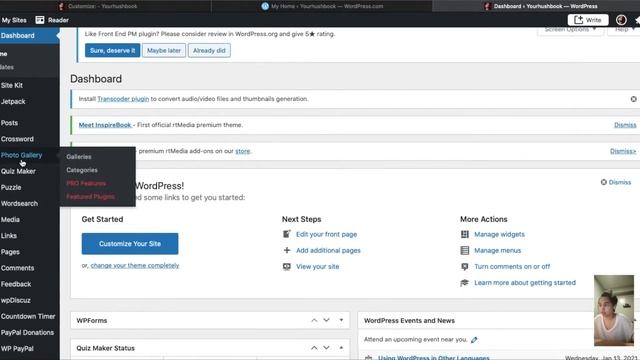Move Quiz Maker Status widget down
Screen dimensions: 640x360
click(326, 348)
